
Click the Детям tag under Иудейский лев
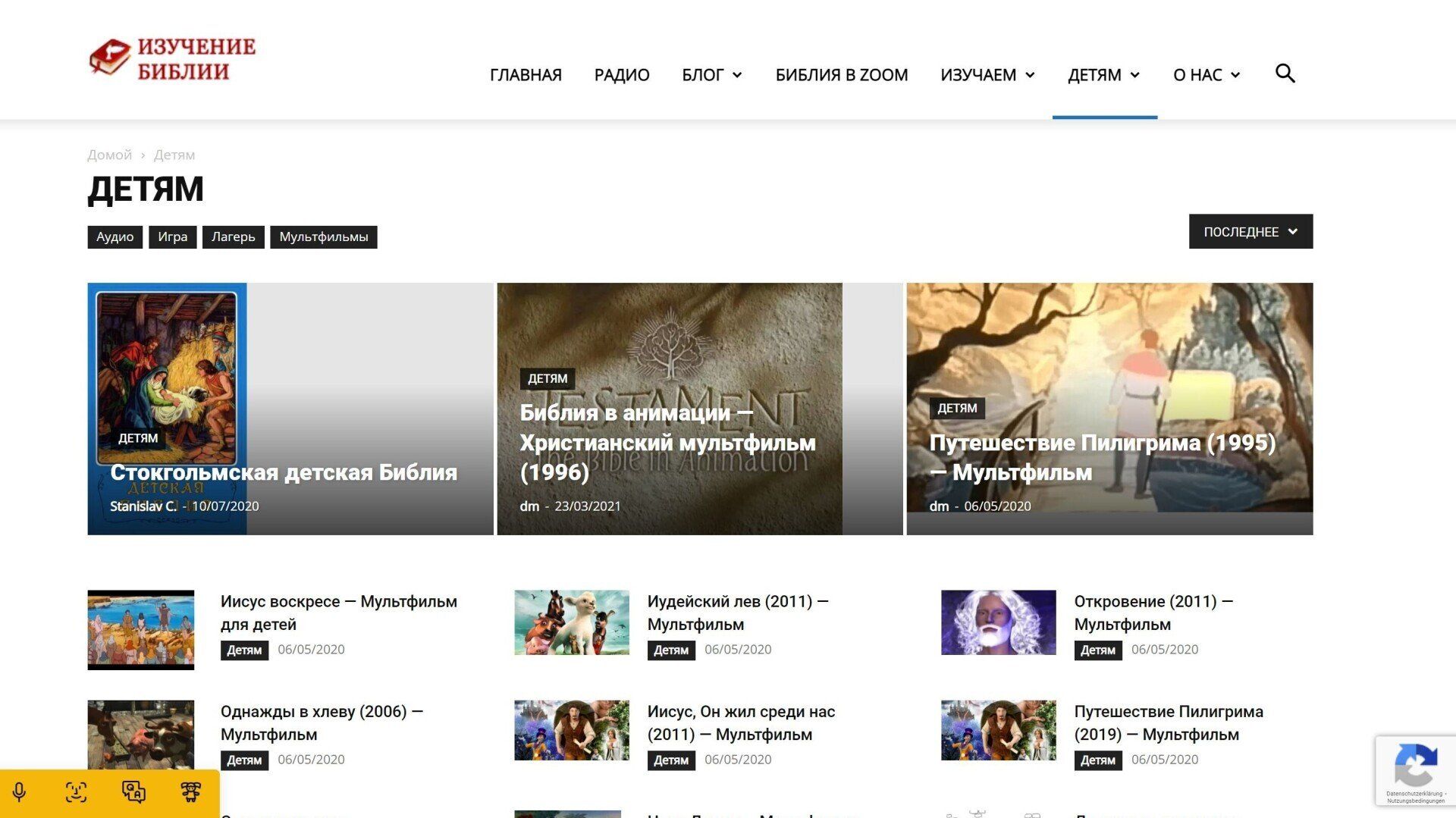coord(671,650)
